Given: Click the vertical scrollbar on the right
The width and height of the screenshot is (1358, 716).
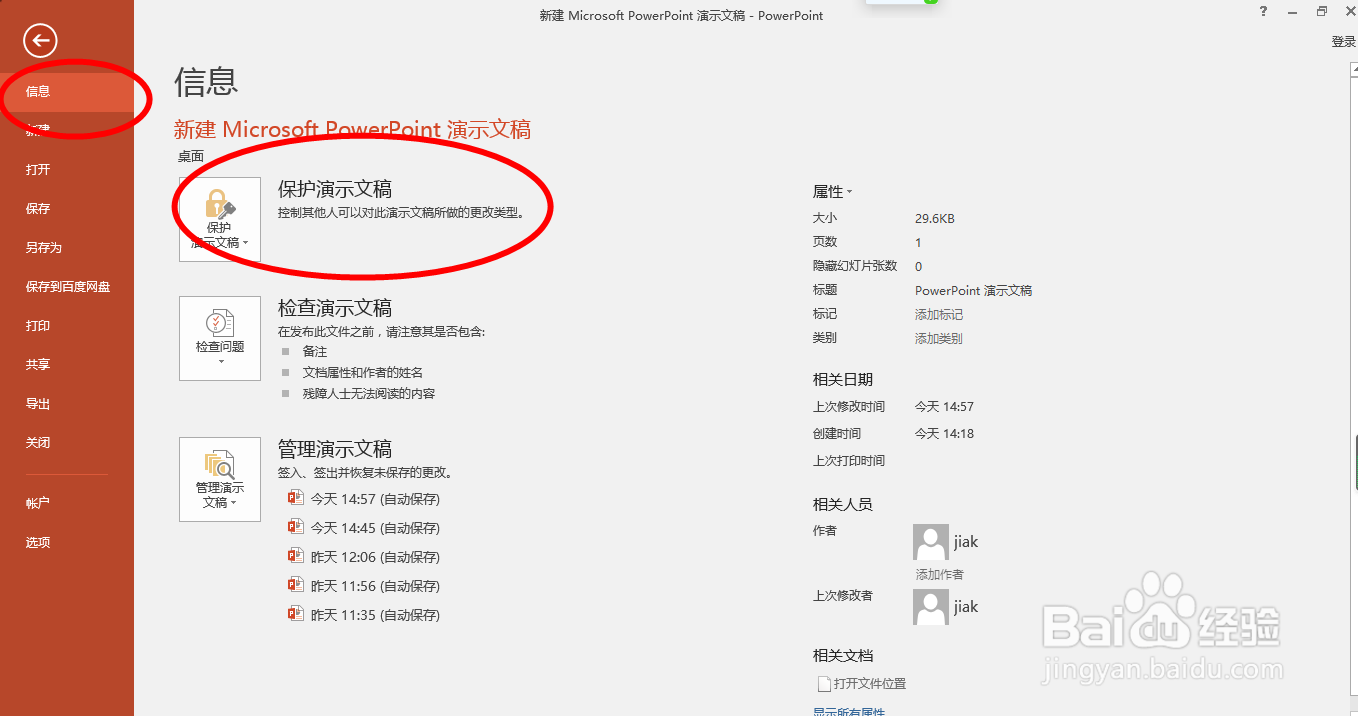Looking at the screenshot, I should (x=1352, y=300).
